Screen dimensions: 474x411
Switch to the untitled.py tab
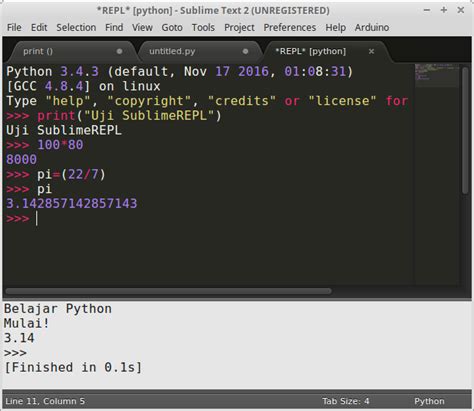[198, 51]
